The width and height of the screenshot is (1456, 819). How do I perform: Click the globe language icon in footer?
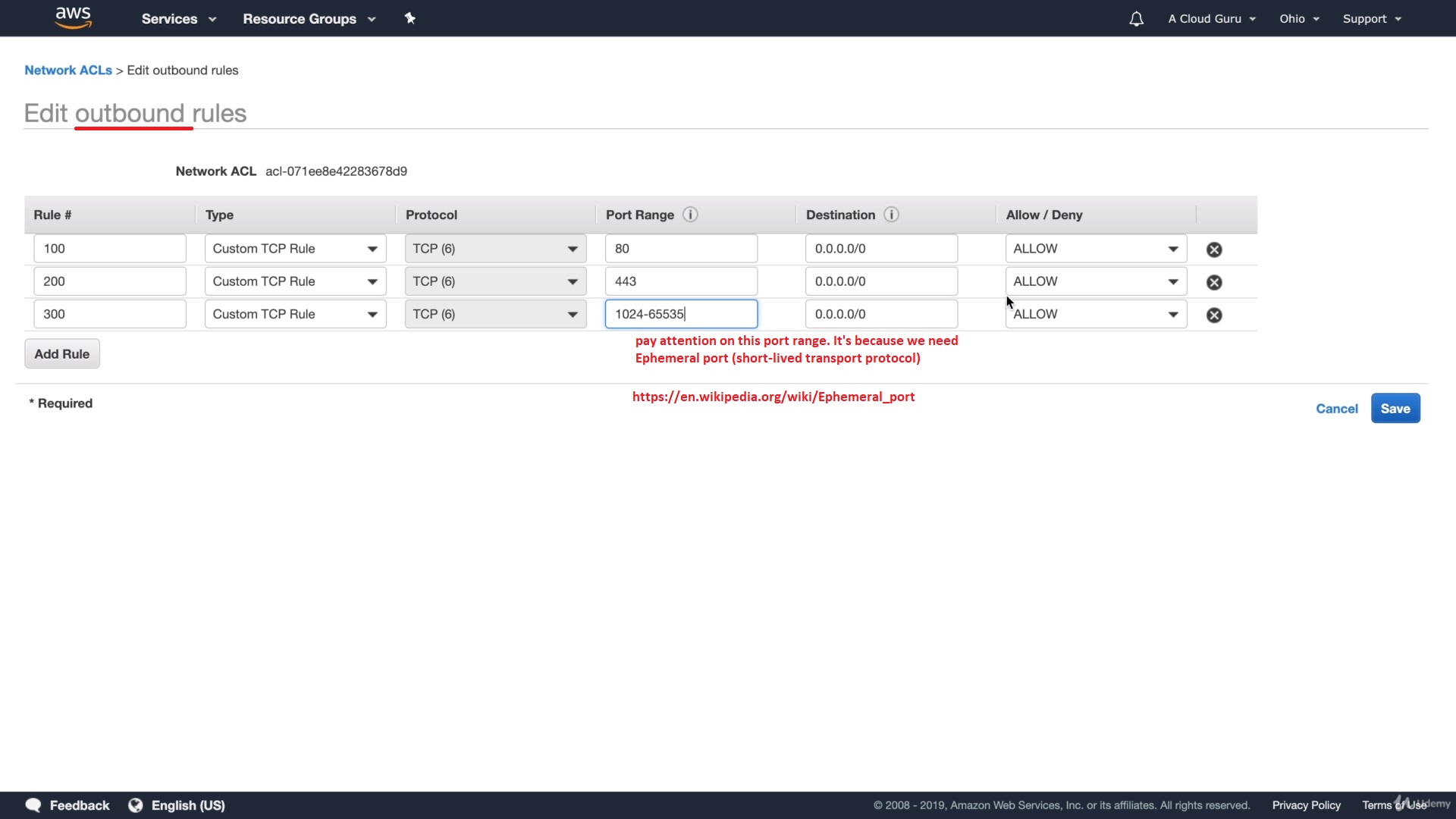point(136,805)
